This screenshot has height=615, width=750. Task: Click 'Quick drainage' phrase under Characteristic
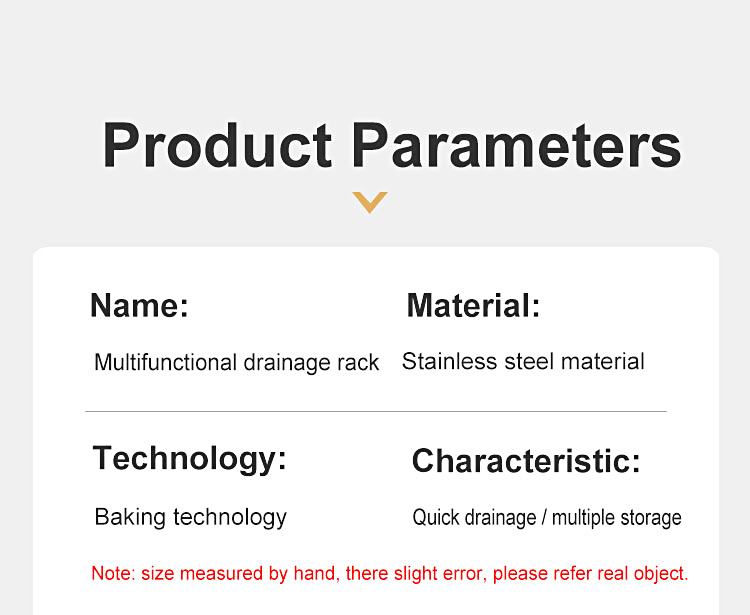coord(474,518)
